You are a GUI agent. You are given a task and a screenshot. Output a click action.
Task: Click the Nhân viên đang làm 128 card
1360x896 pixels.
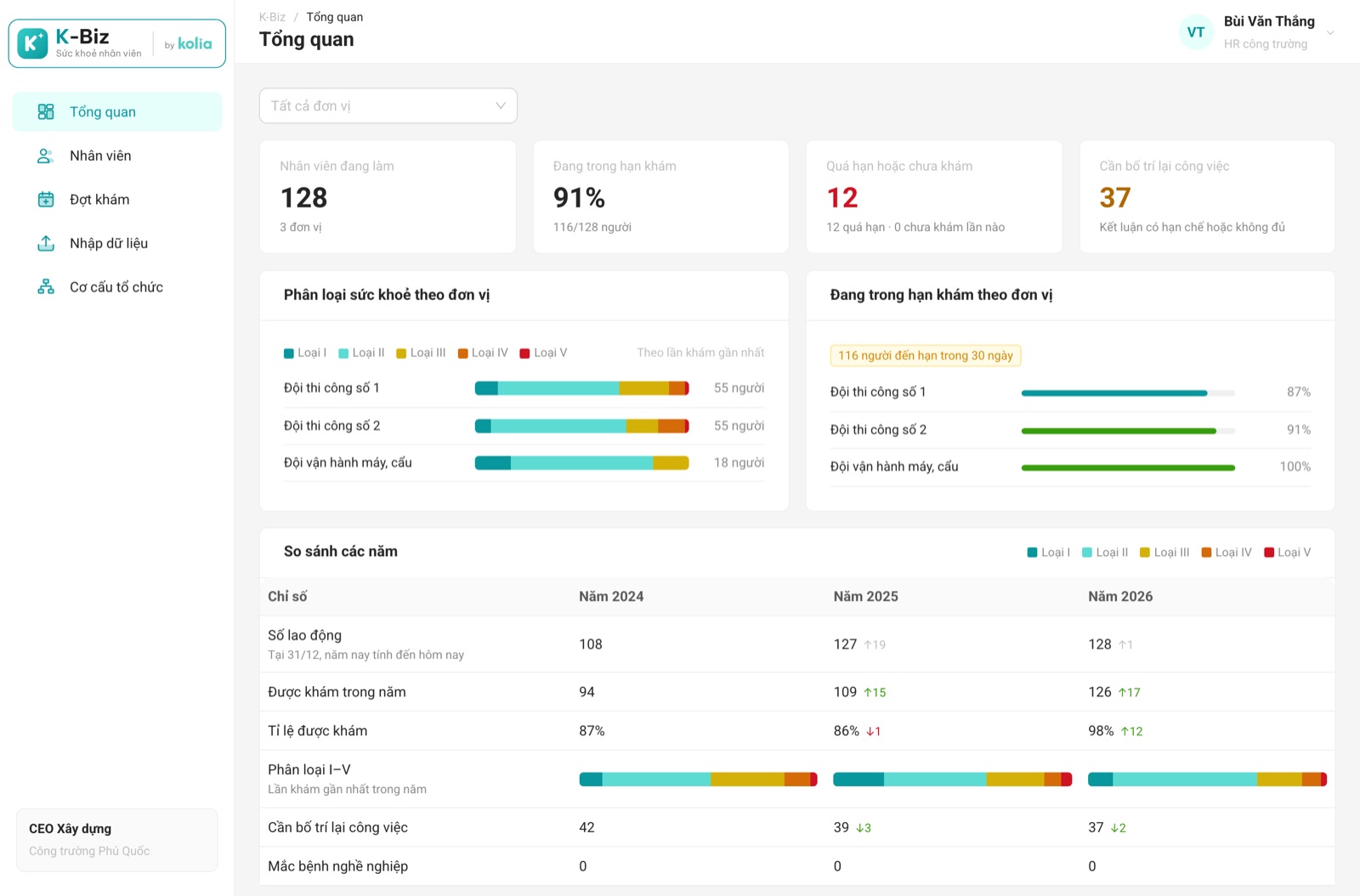[x=388, y=197]
